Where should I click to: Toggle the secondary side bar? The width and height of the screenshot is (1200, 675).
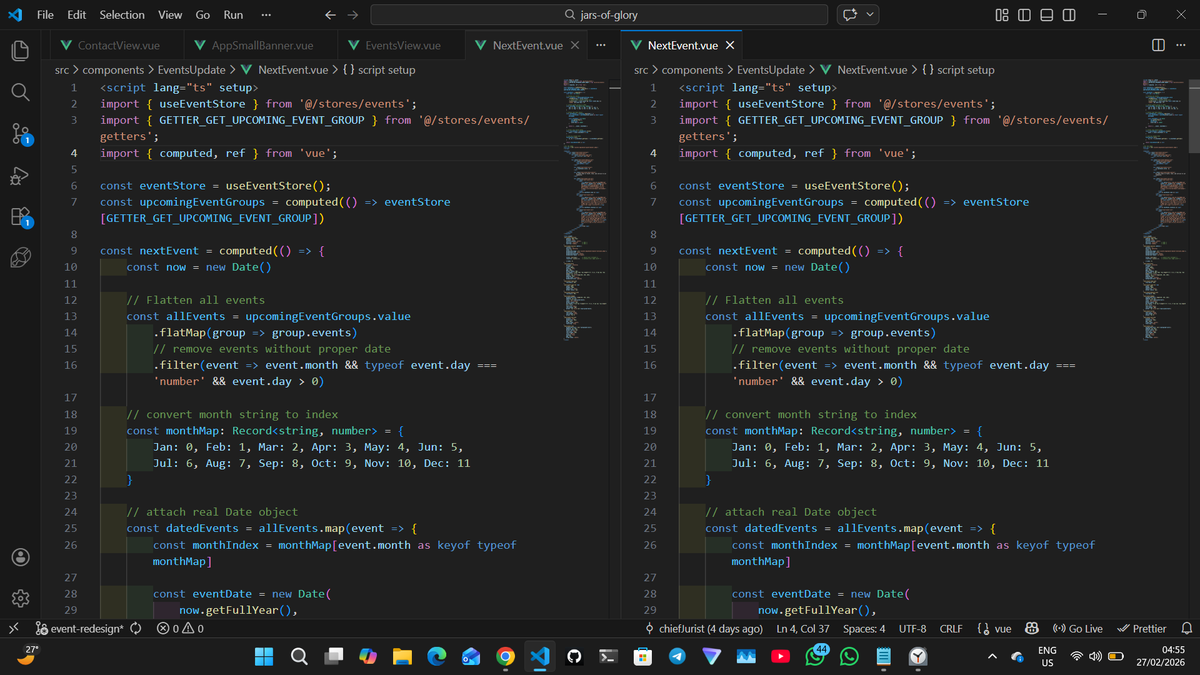(1069, 15)
